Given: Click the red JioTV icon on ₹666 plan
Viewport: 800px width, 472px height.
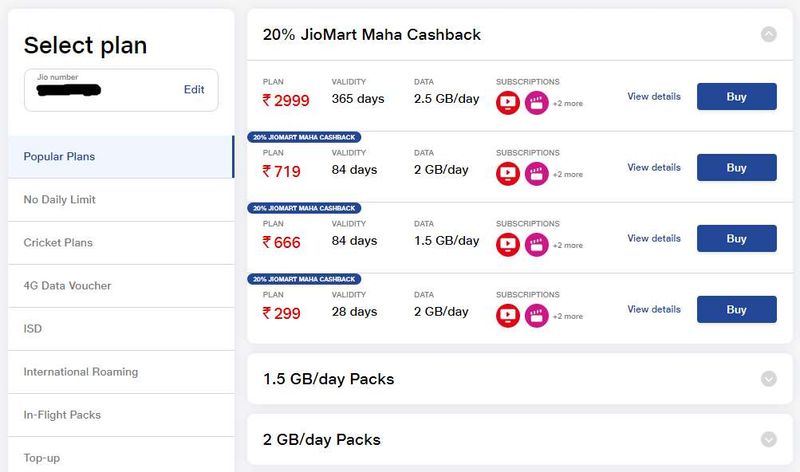Looking at the screenshot, I should pyautogui.click(x=508, y=245).
